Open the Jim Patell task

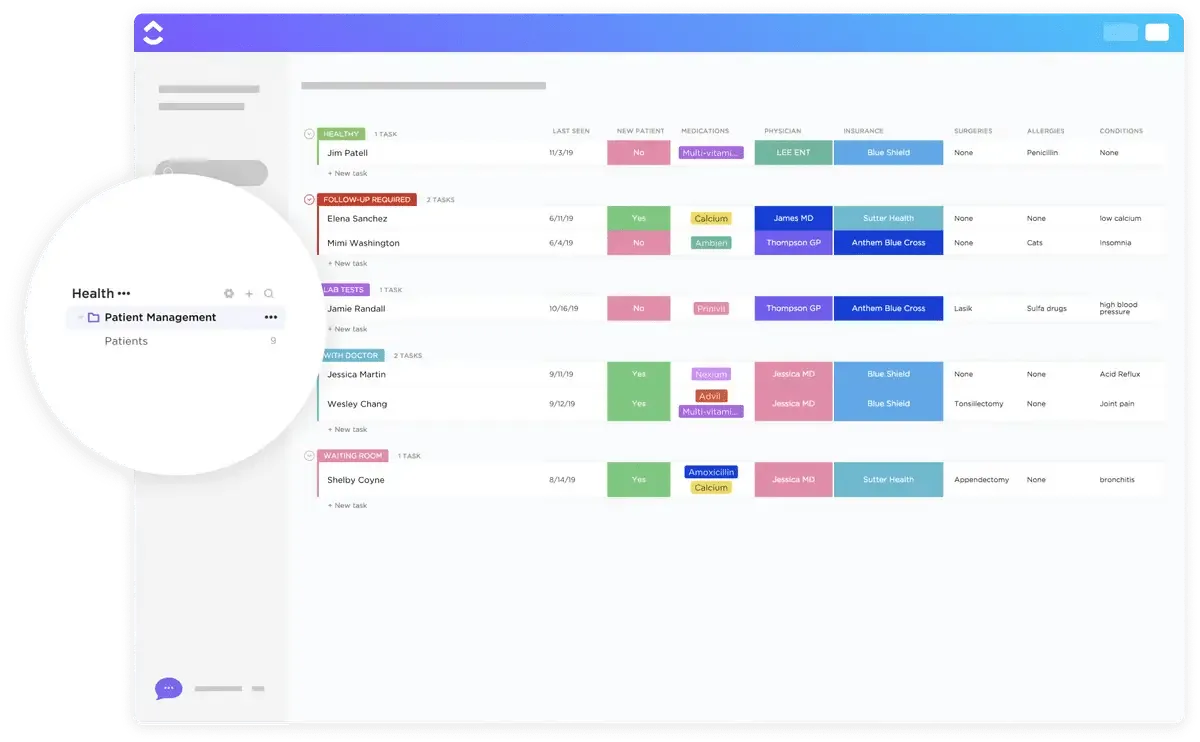click(348, 153)
